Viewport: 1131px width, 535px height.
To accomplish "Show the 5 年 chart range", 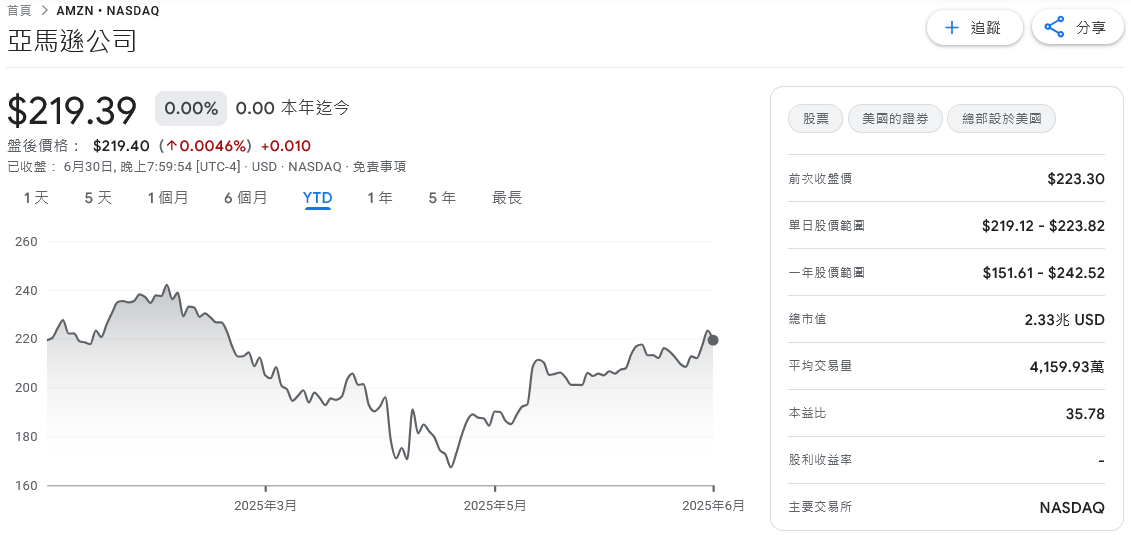I will click(x=442, y=198).
